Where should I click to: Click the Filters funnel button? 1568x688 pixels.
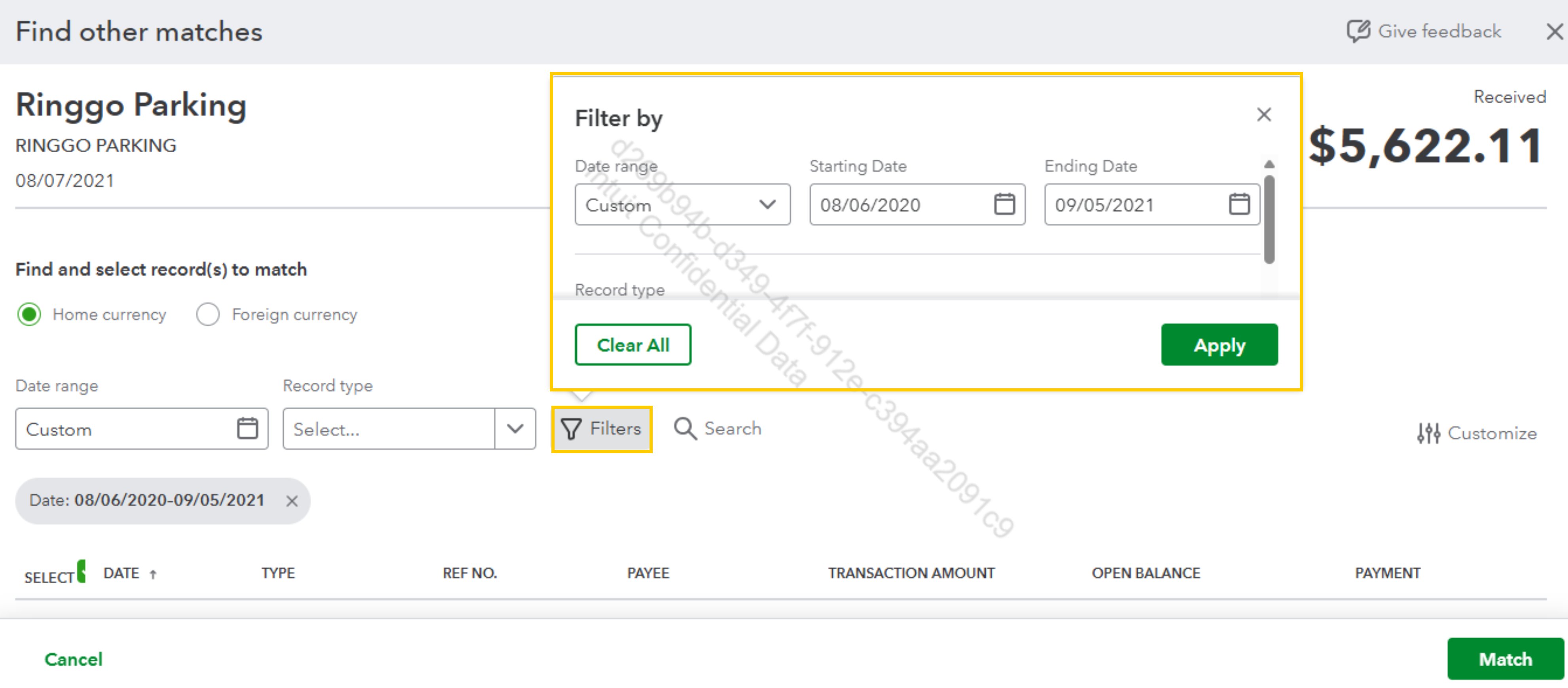[x=601, y=429]
